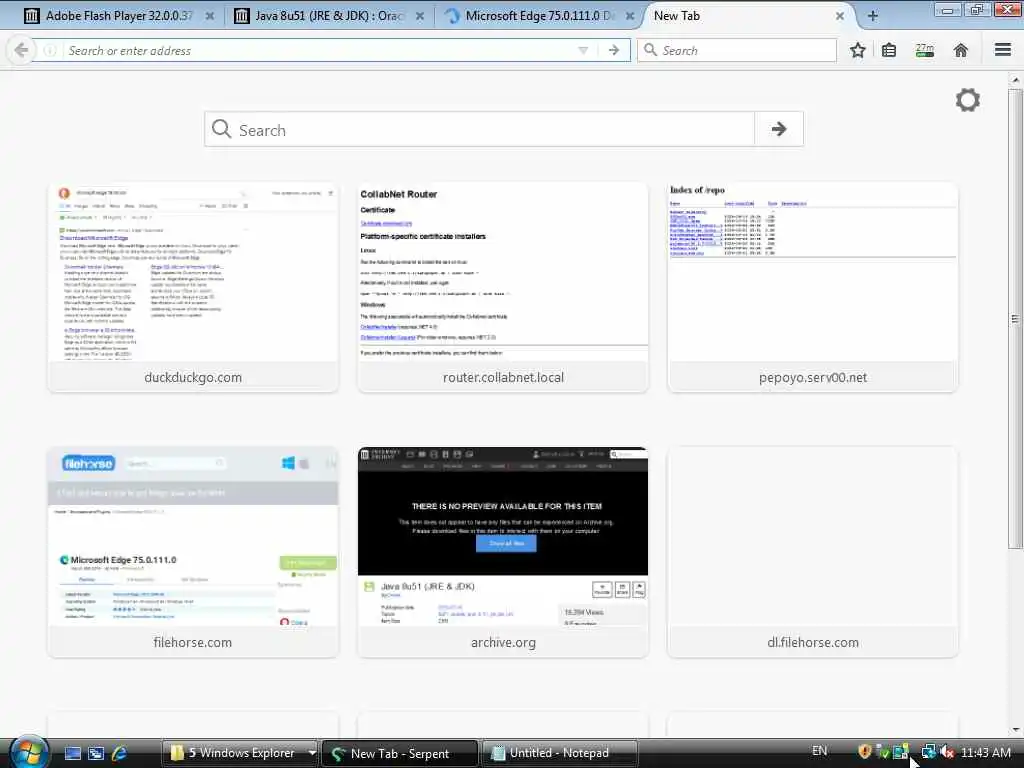Open the hamburger menu in Serpent
1024x768 pixels.
1003,50
